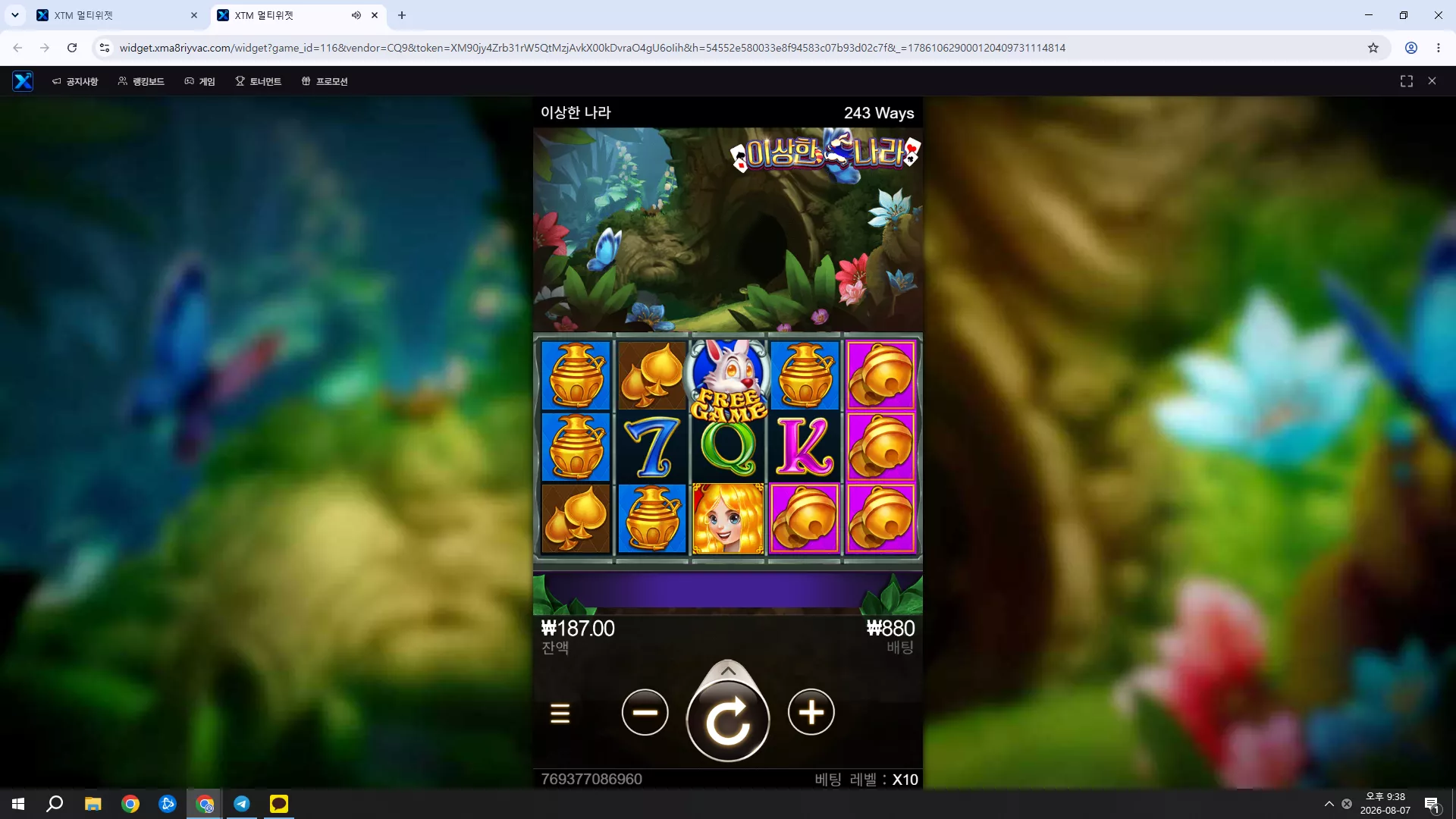Screen dimensions: 1456x819
Task: Show hidden system tray icons
Action: coord(1329,804)
